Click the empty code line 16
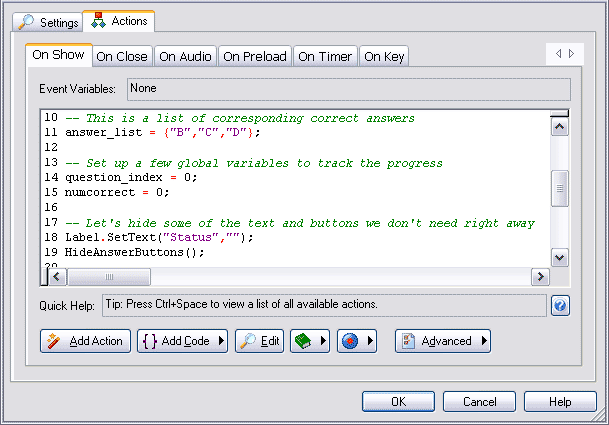 [295, 207]
